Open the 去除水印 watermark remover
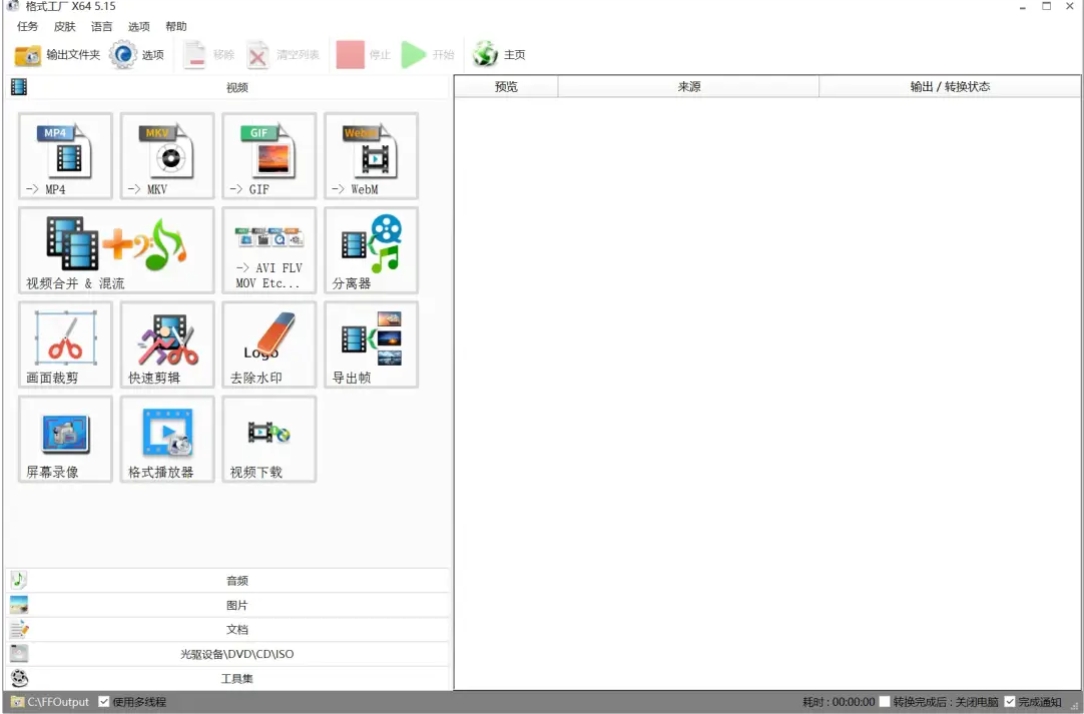1084x714 pixels. click(268, 344)
